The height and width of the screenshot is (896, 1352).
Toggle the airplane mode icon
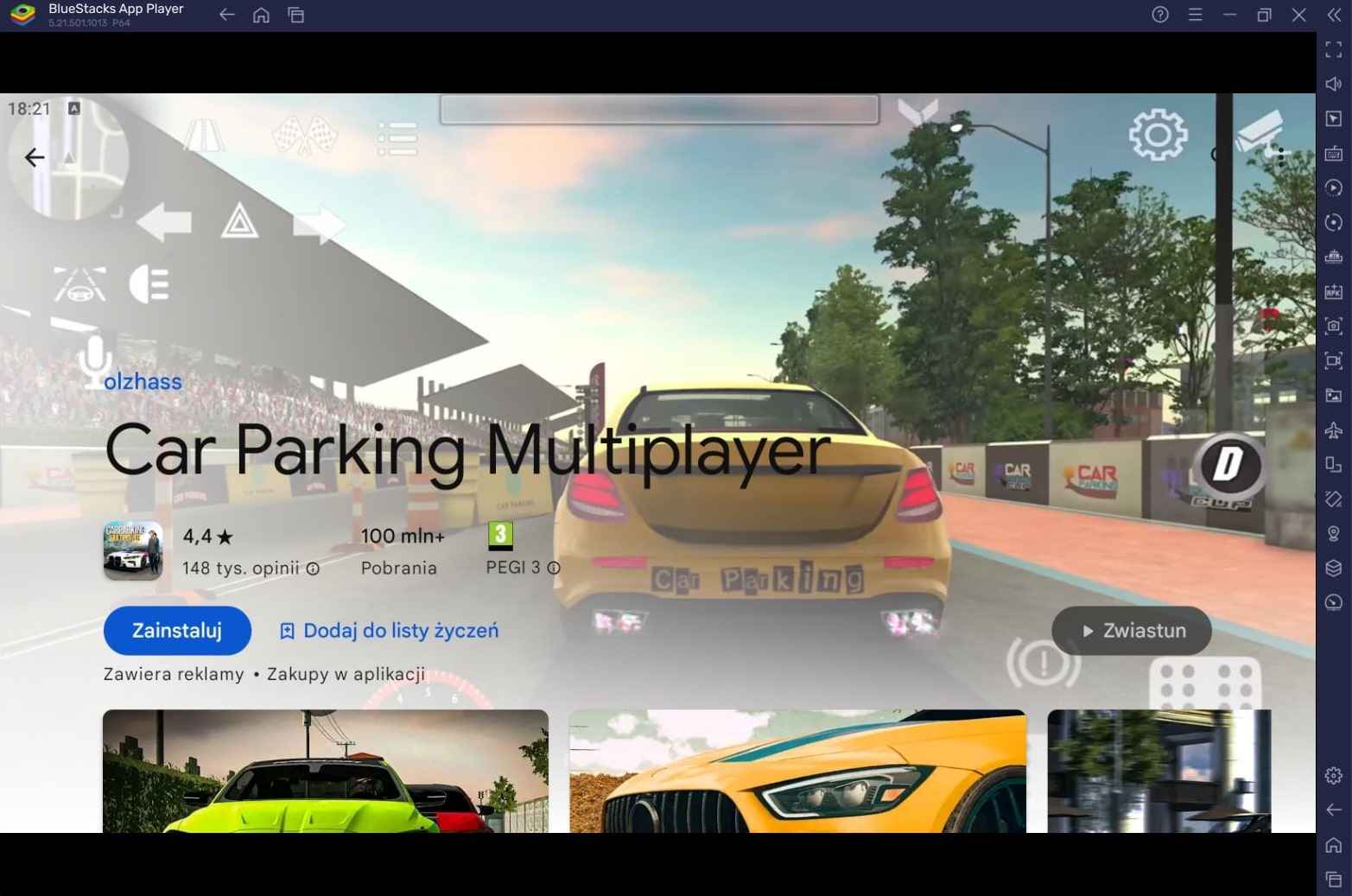[x=1334, y=429]
